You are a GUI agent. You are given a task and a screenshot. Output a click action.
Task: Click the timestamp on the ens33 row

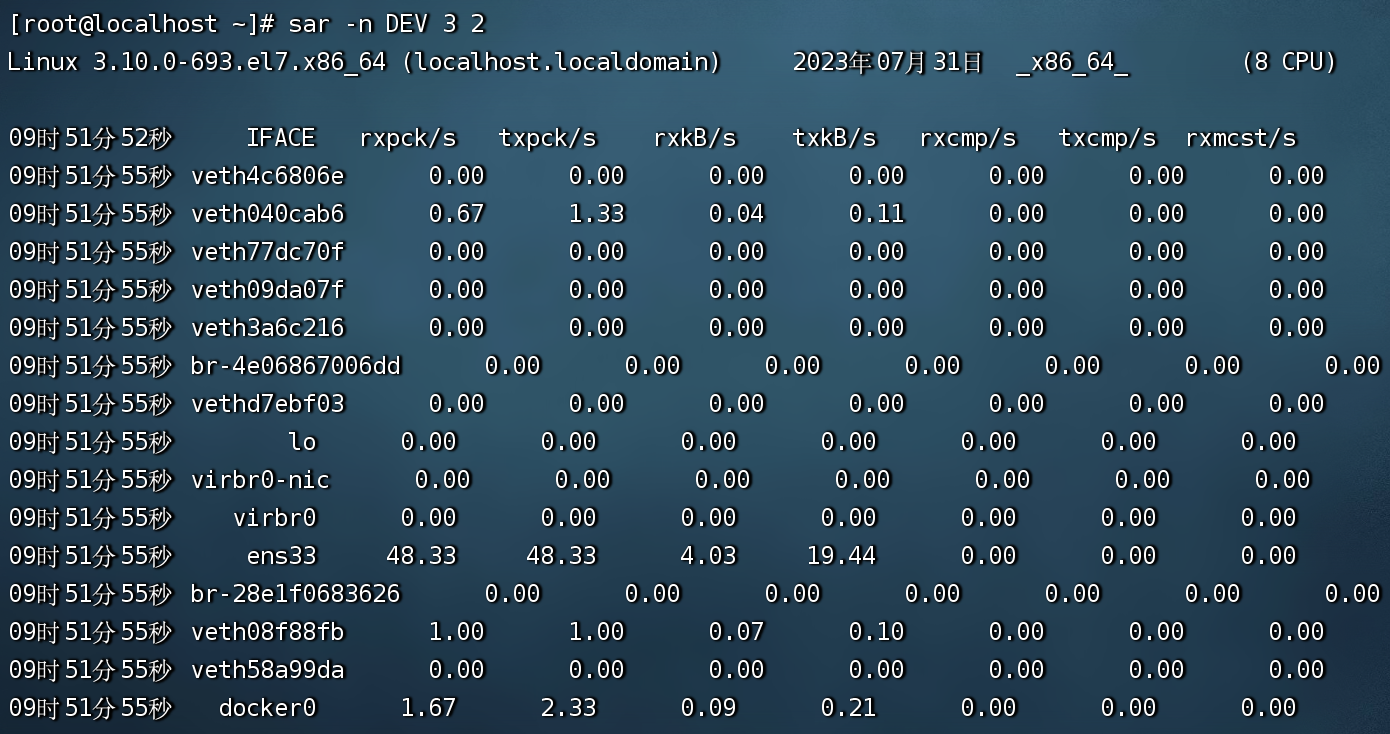(91, 556)
